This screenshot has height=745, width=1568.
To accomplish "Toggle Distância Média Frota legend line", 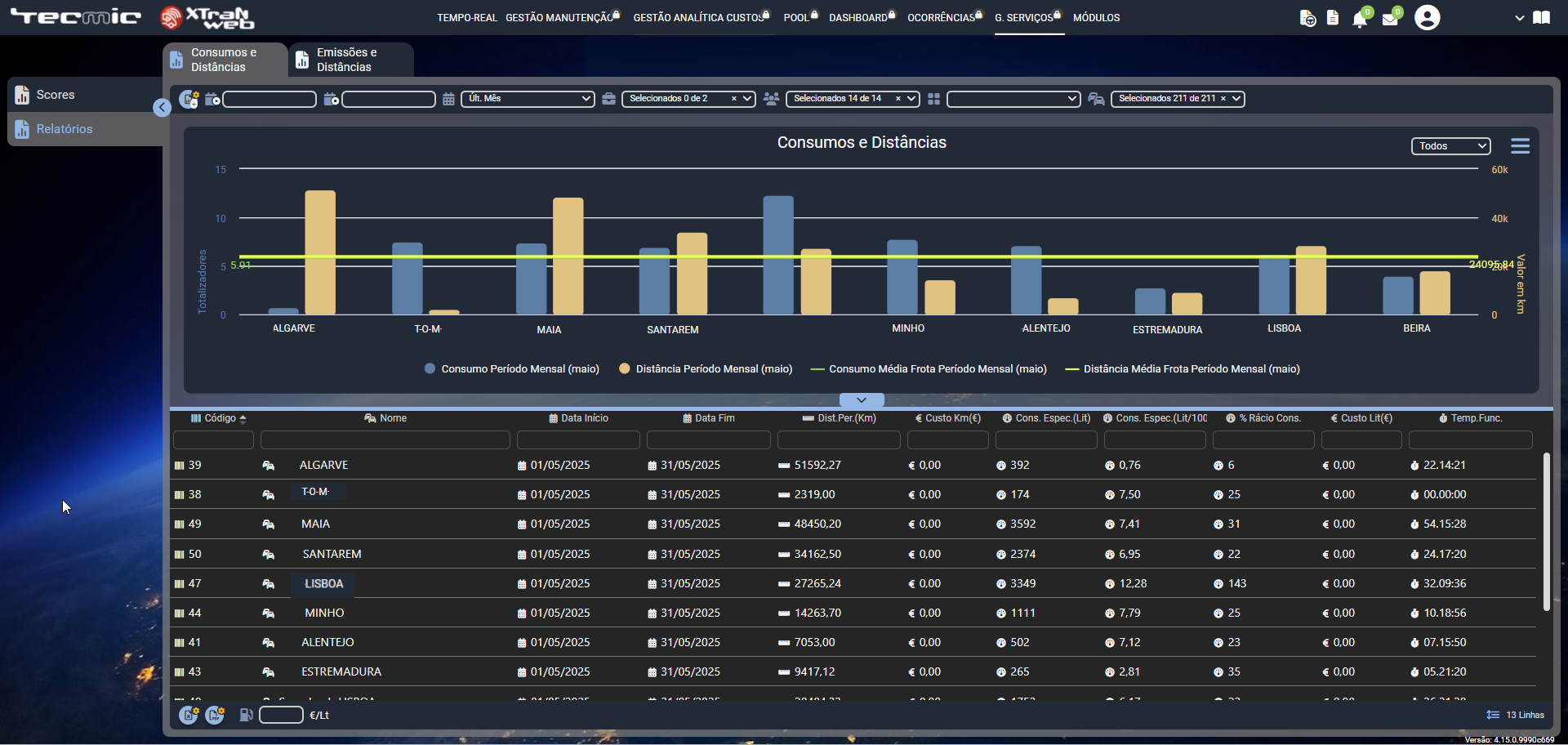I will pyautogui.click(x=1183, y=369).
